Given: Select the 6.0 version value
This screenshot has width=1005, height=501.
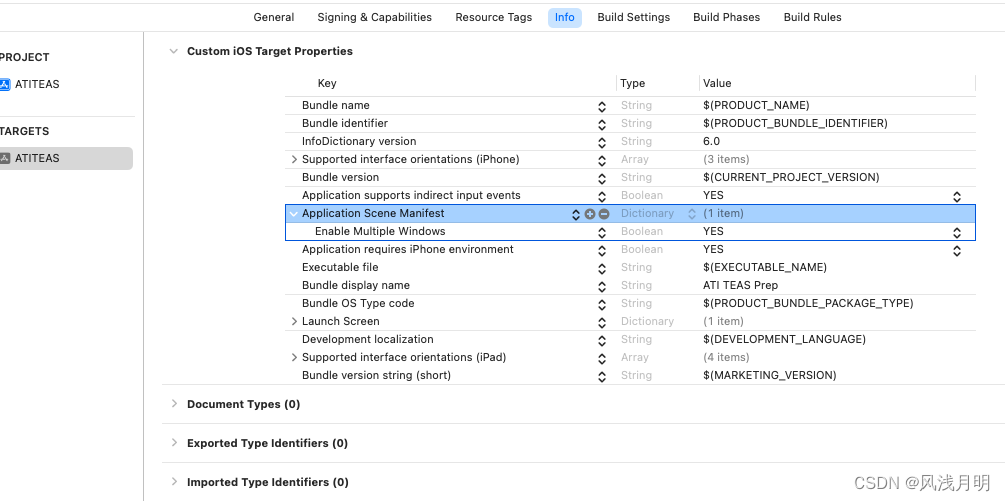Looking at the screenshot, I should (711, 142).
